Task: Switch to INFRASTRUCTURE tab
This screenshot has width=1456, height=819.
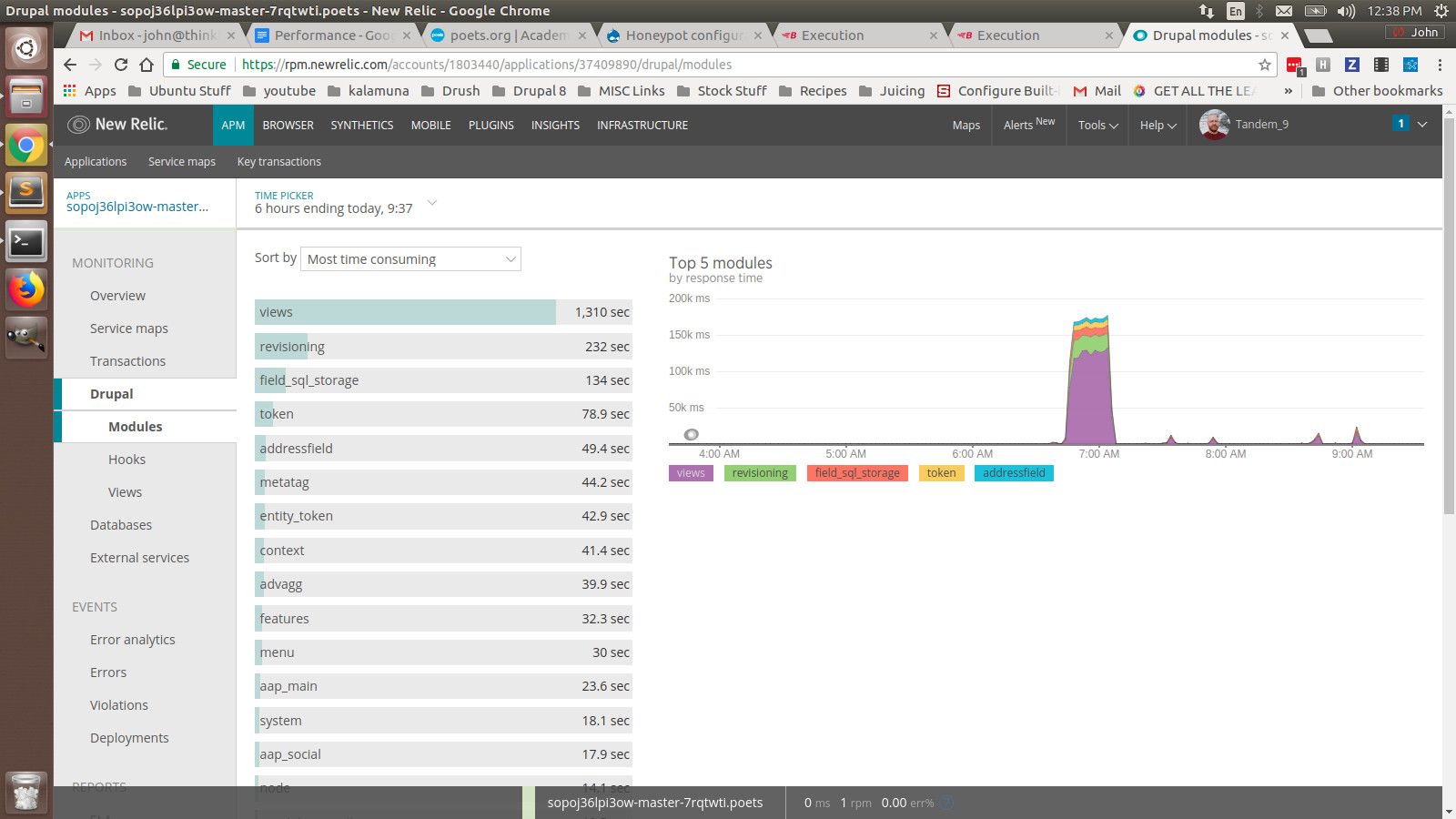Action: pyautogui.click(x=642, y=125)
